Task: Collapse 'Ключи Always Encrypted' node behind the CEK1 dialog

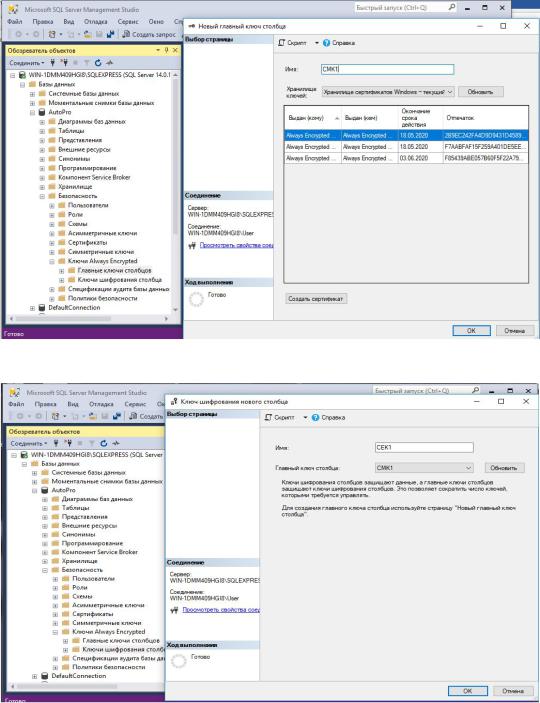Action: pyautogui.click(x=56, y=632)
